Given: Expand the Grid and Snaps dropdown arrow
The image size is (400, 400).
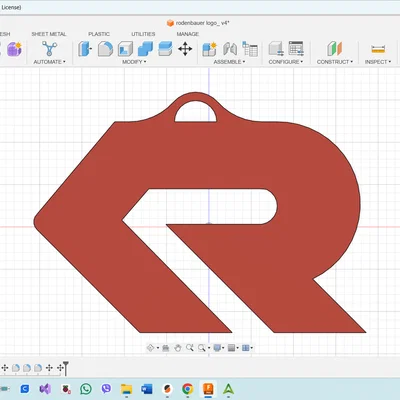Looking at the screenshot, I should (x=237, y=348).
